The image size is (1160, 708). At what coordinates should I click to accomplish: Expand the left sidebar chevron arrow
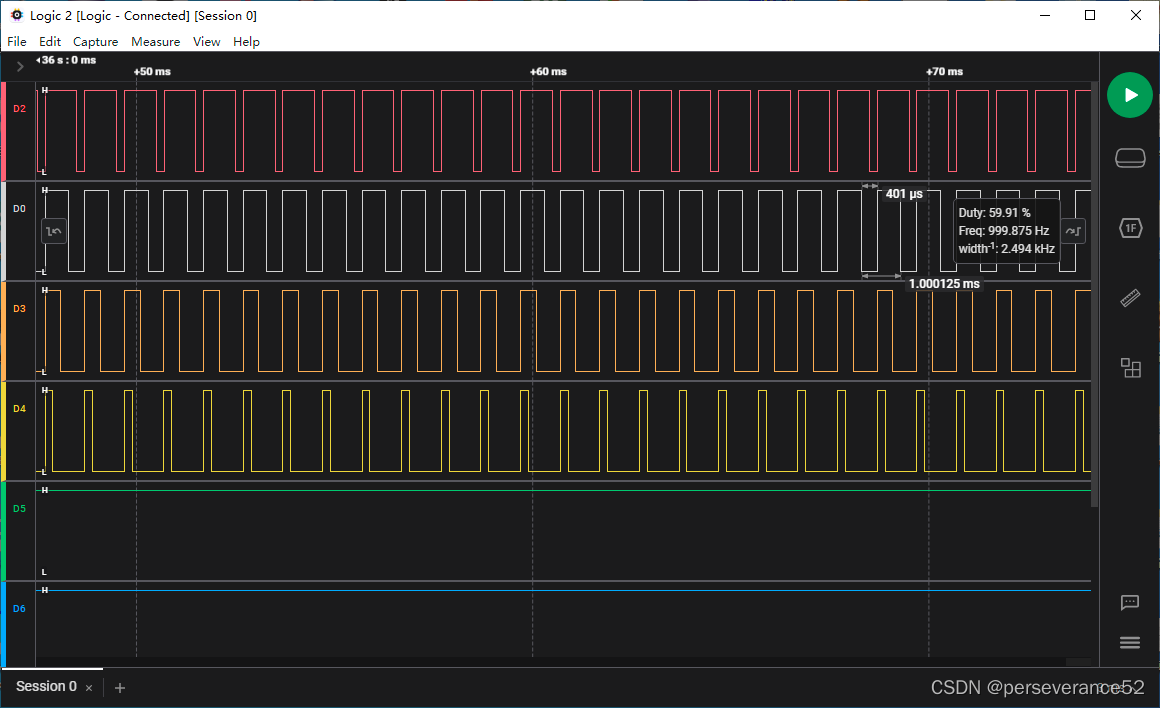(x=18, y=67)
